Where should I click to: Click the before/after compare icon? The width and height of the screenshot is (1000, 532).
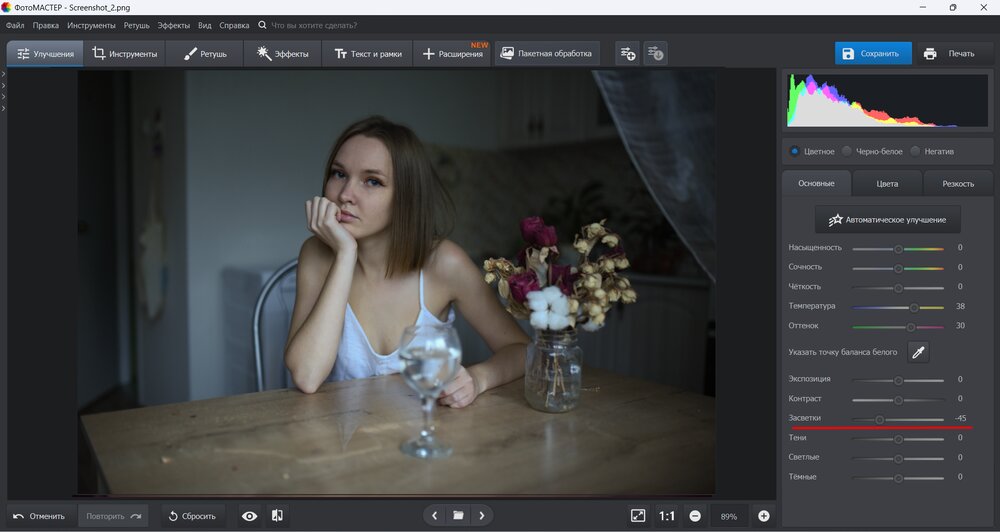point(277,516)
